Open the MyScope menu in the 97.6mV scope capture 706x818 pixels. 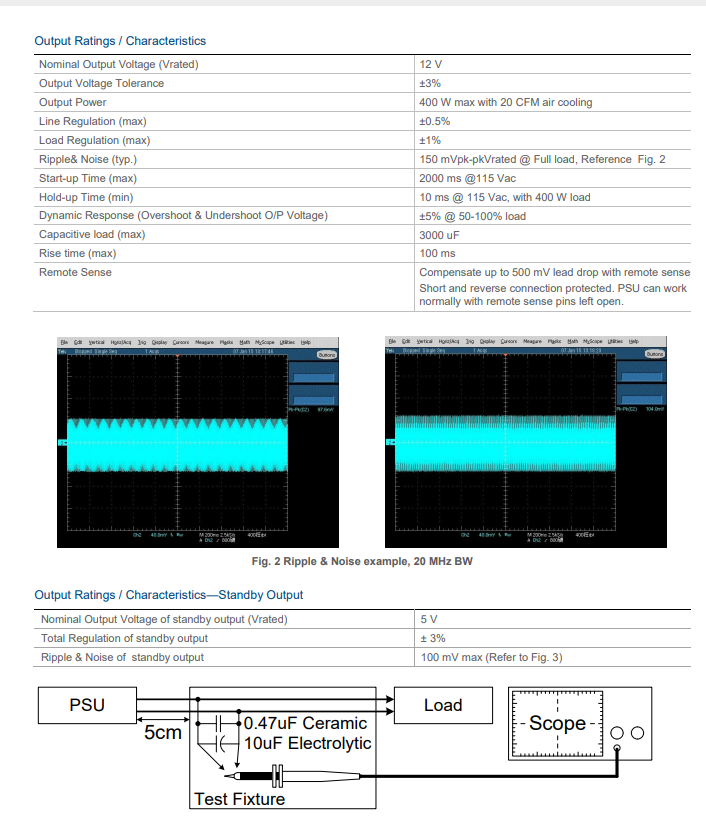pos(265,342)
